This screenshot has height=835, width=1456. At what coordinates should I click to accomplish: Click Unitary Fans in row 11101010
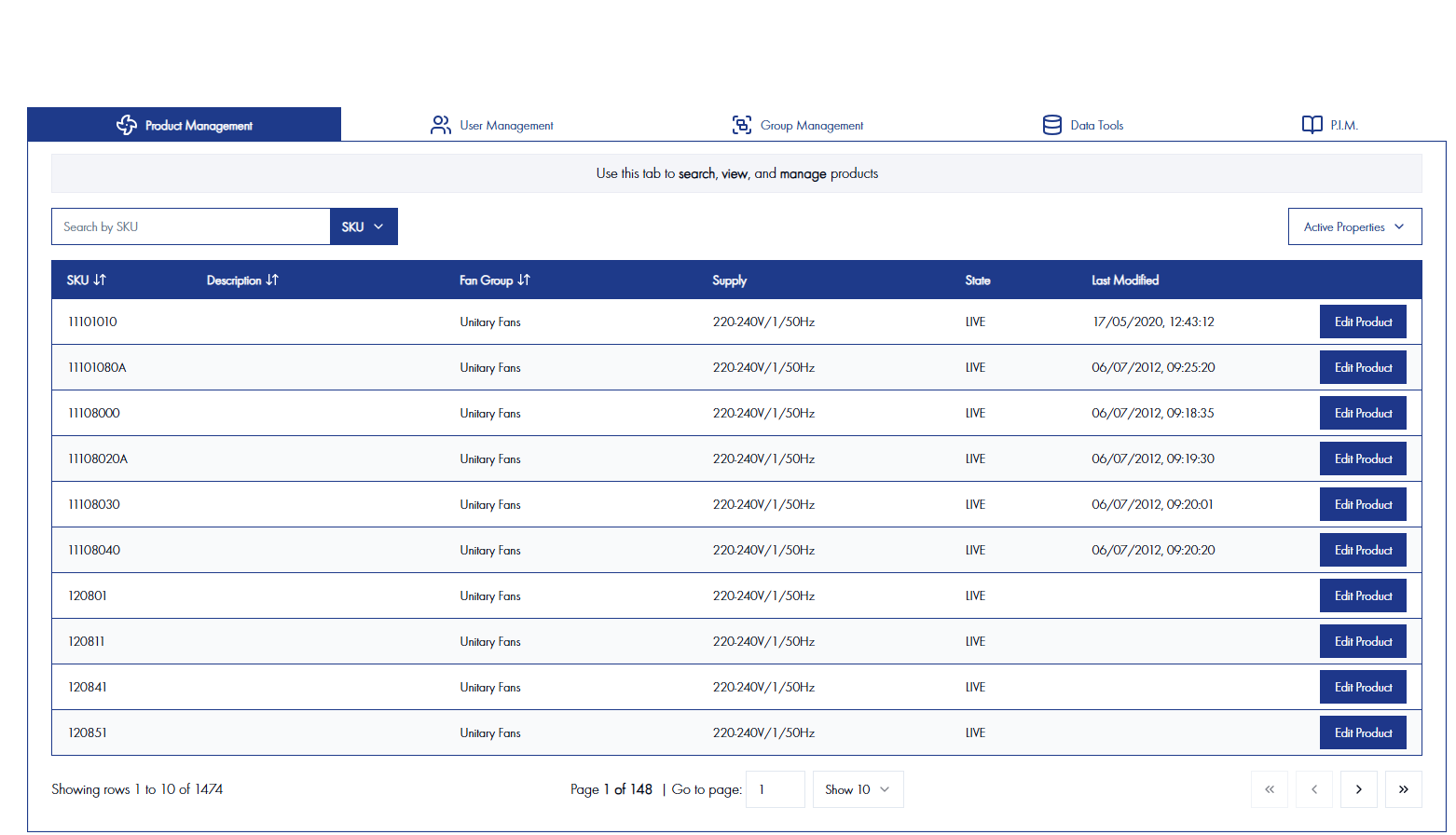490,322
